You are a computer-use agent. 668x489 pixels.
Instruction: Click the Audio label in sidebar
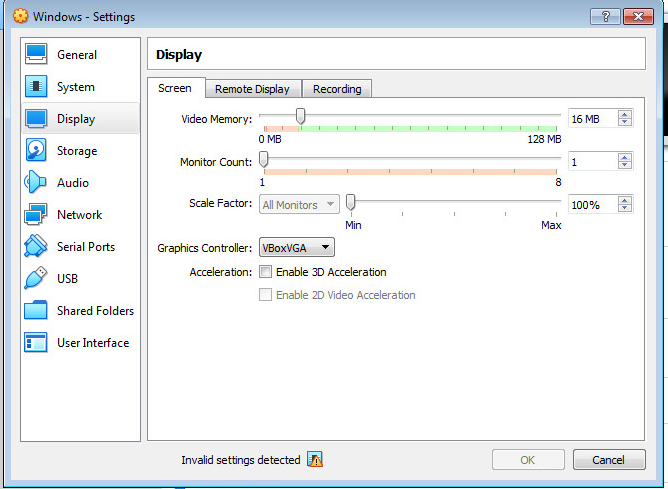[73, 183]
